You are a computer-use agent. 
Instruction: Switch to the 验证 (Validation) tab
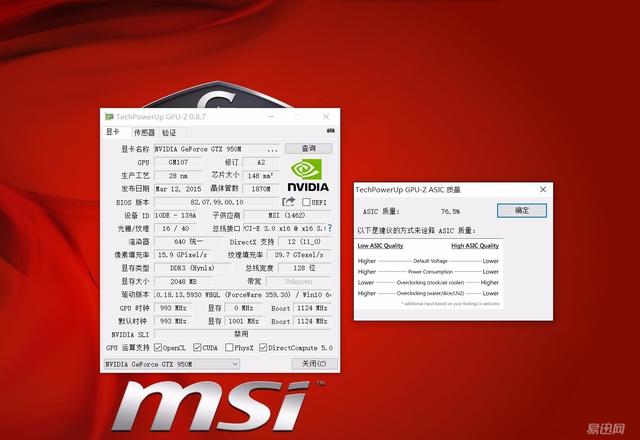click(169, 132)
